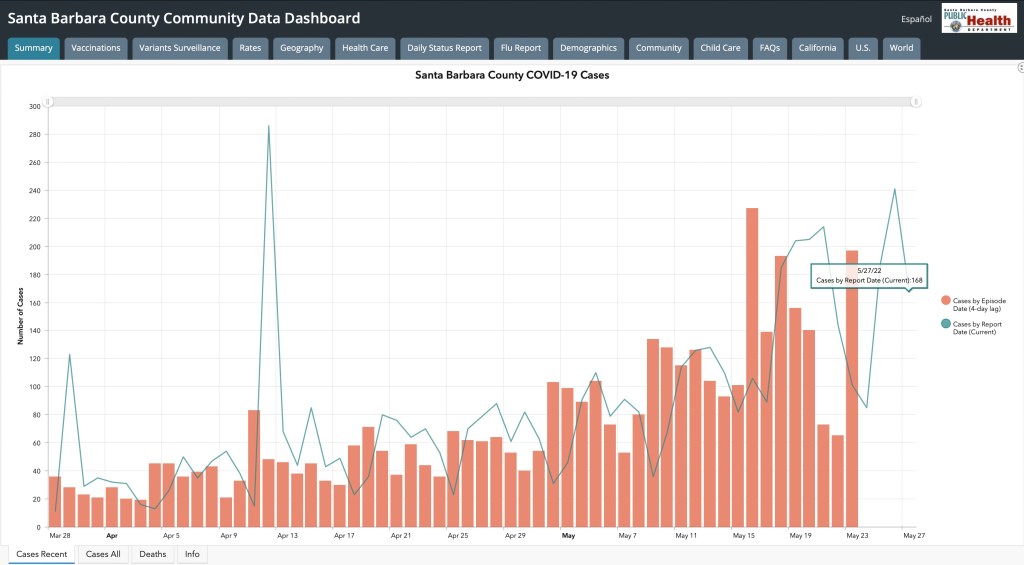Click the expand icon at chart's top-right corner

(x=1020, y=67)
